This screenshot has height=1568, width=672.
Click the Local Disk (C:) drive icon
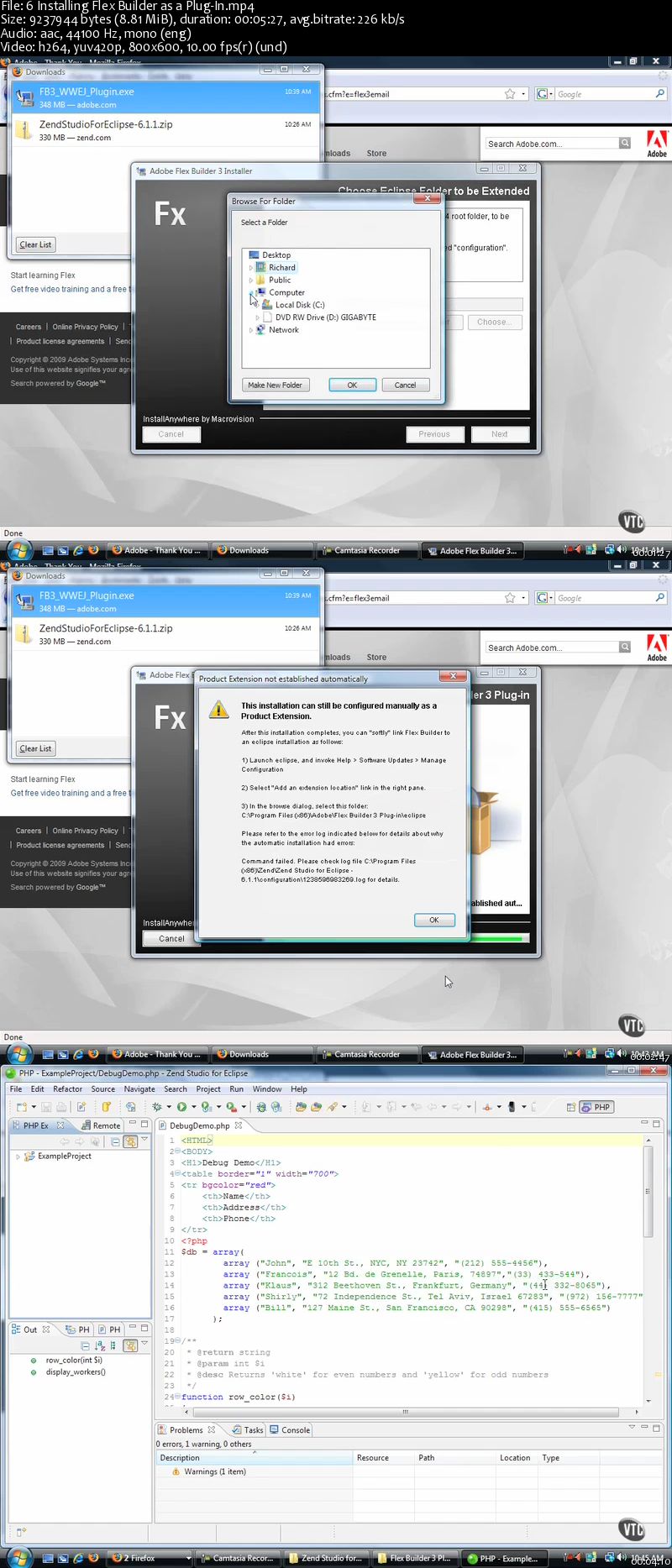(267, 305)
